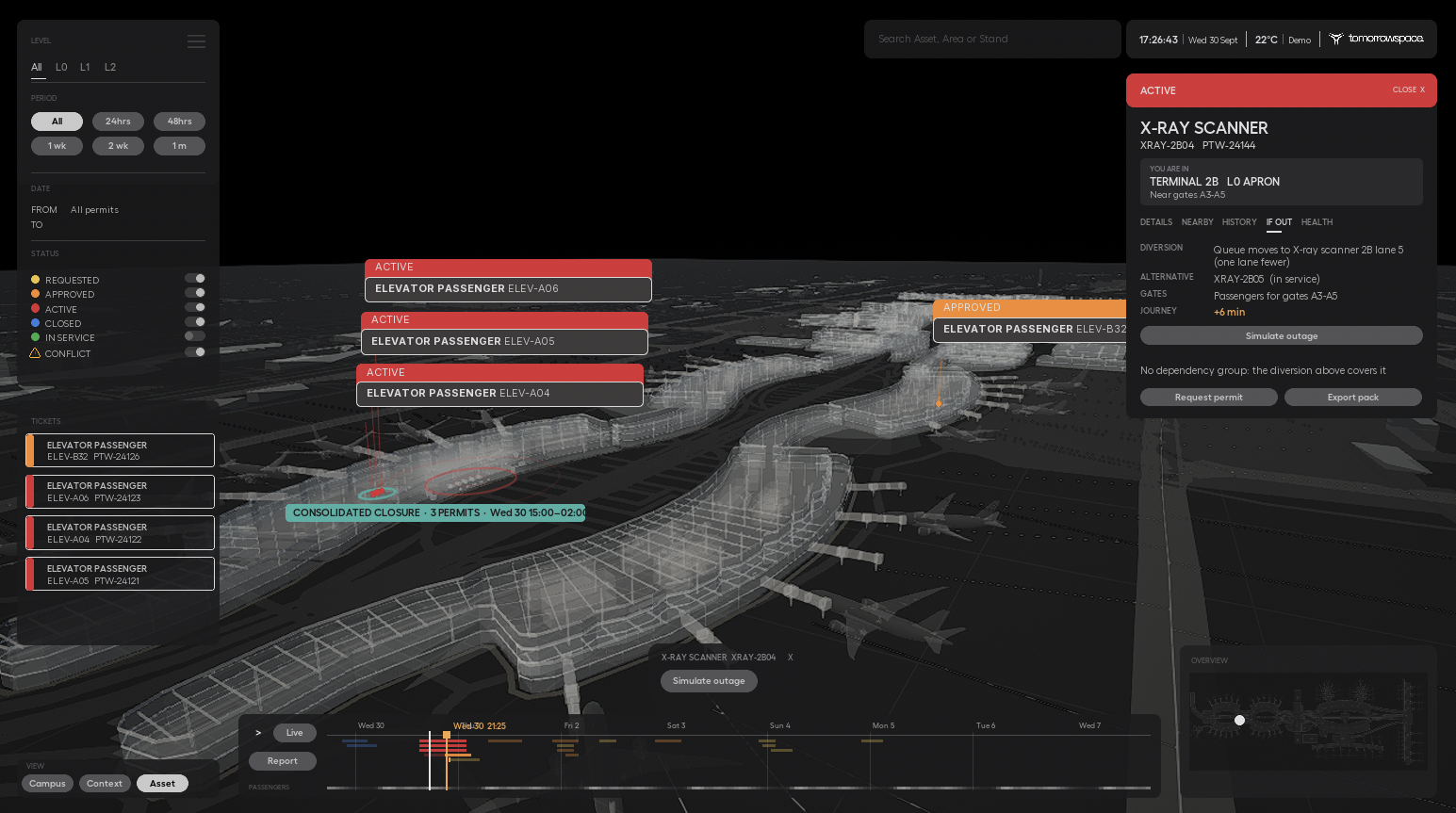This screenshot has height=813, width=1456.
Task: Click the Consolidated Closure 3 permits banner
Action: tap(435, 512)
